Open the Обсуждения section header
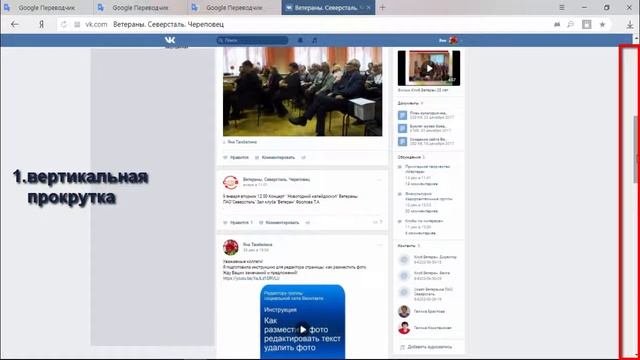 409,157
